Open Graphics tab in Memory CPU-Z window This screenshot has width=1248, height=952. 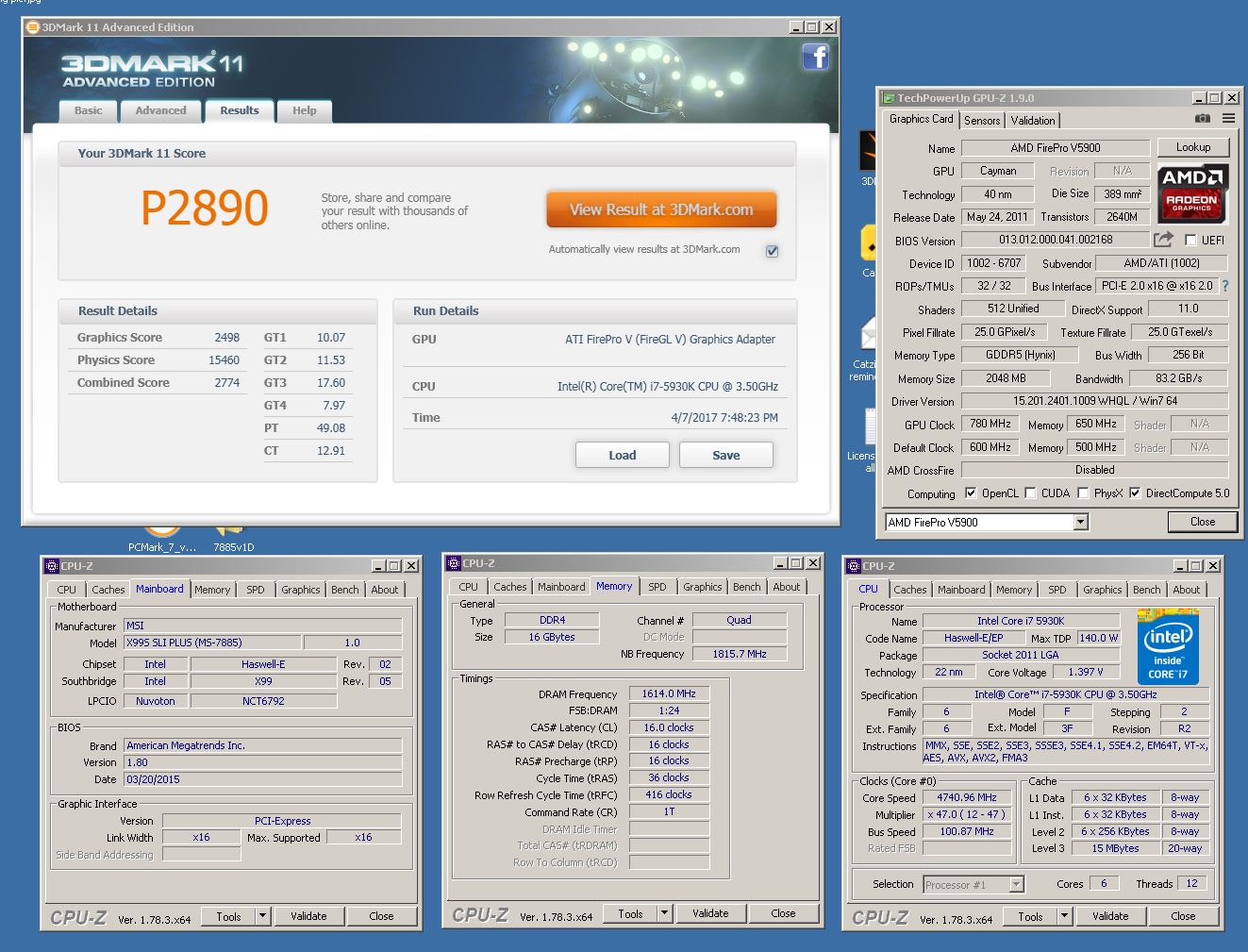tap(703, 587)
